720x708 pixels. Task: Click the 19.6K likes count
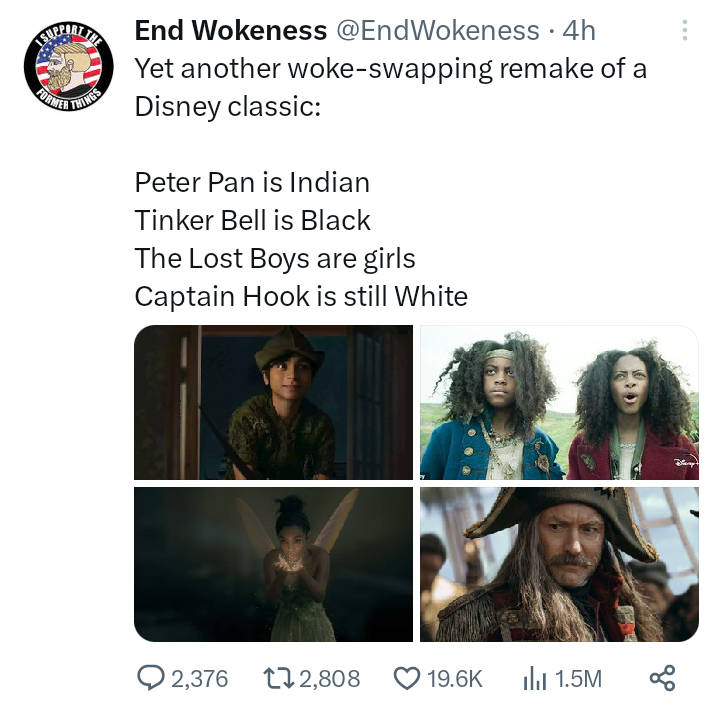(x=454, y=679)
